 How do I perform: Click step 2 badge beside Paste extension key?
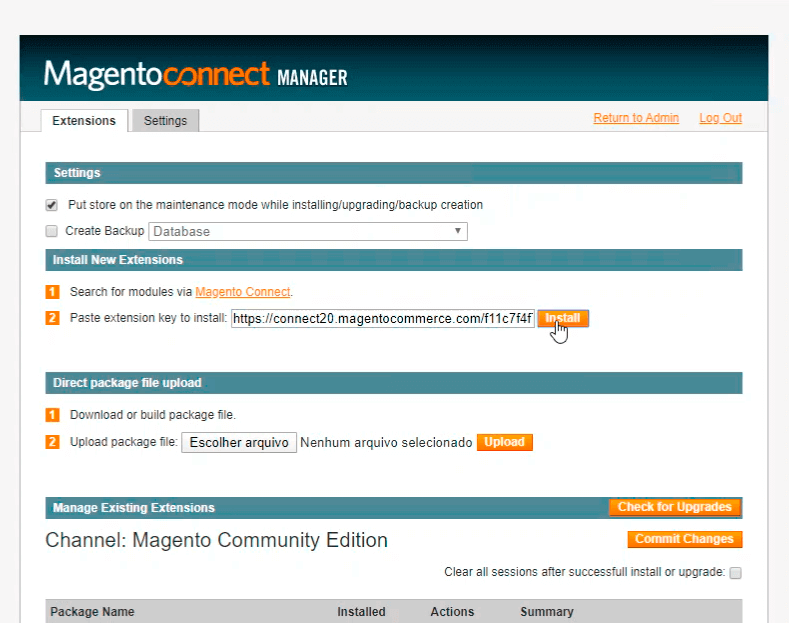point(52,318)
